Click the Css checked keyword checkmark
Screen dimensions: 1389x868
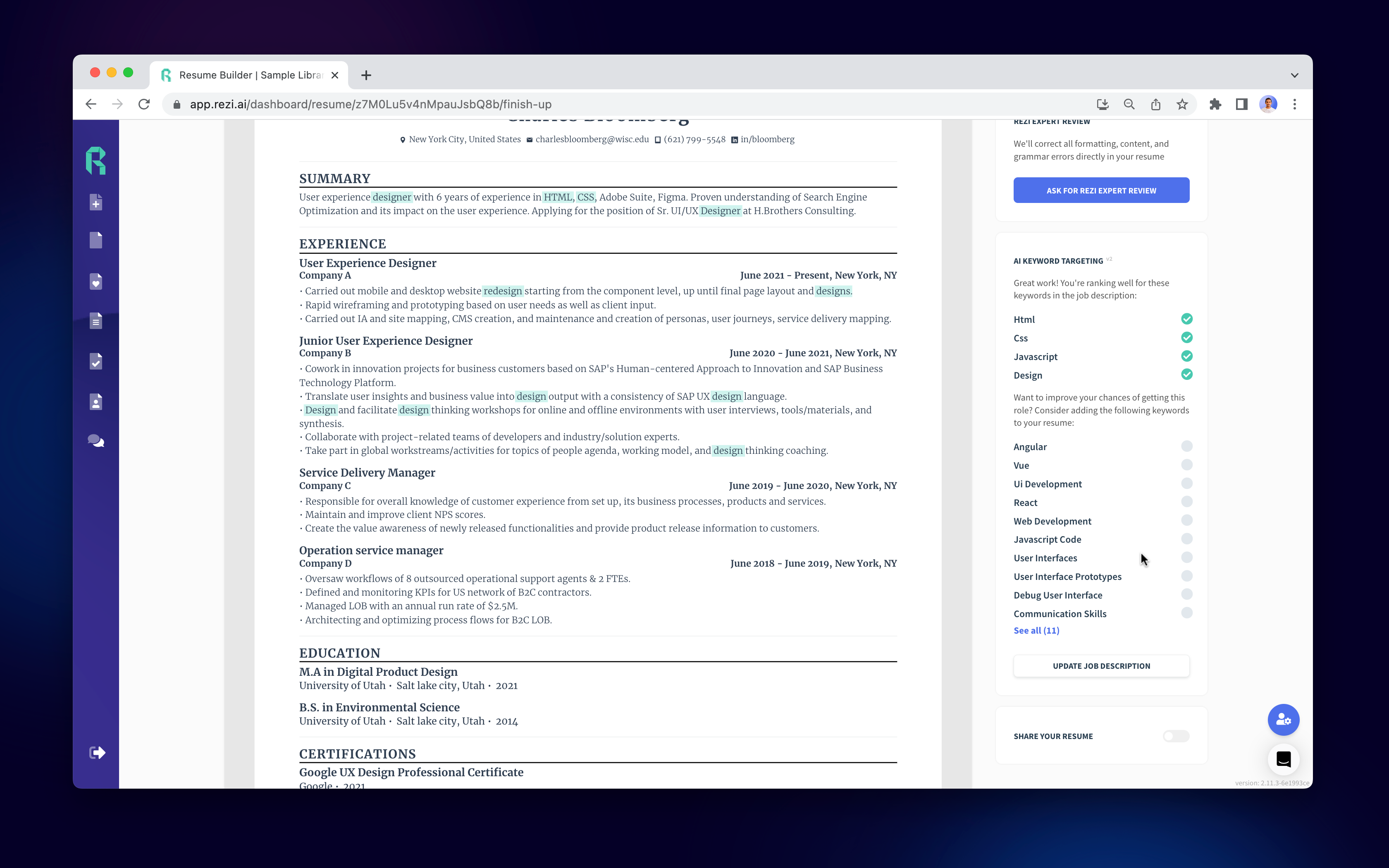point(1187,337)
